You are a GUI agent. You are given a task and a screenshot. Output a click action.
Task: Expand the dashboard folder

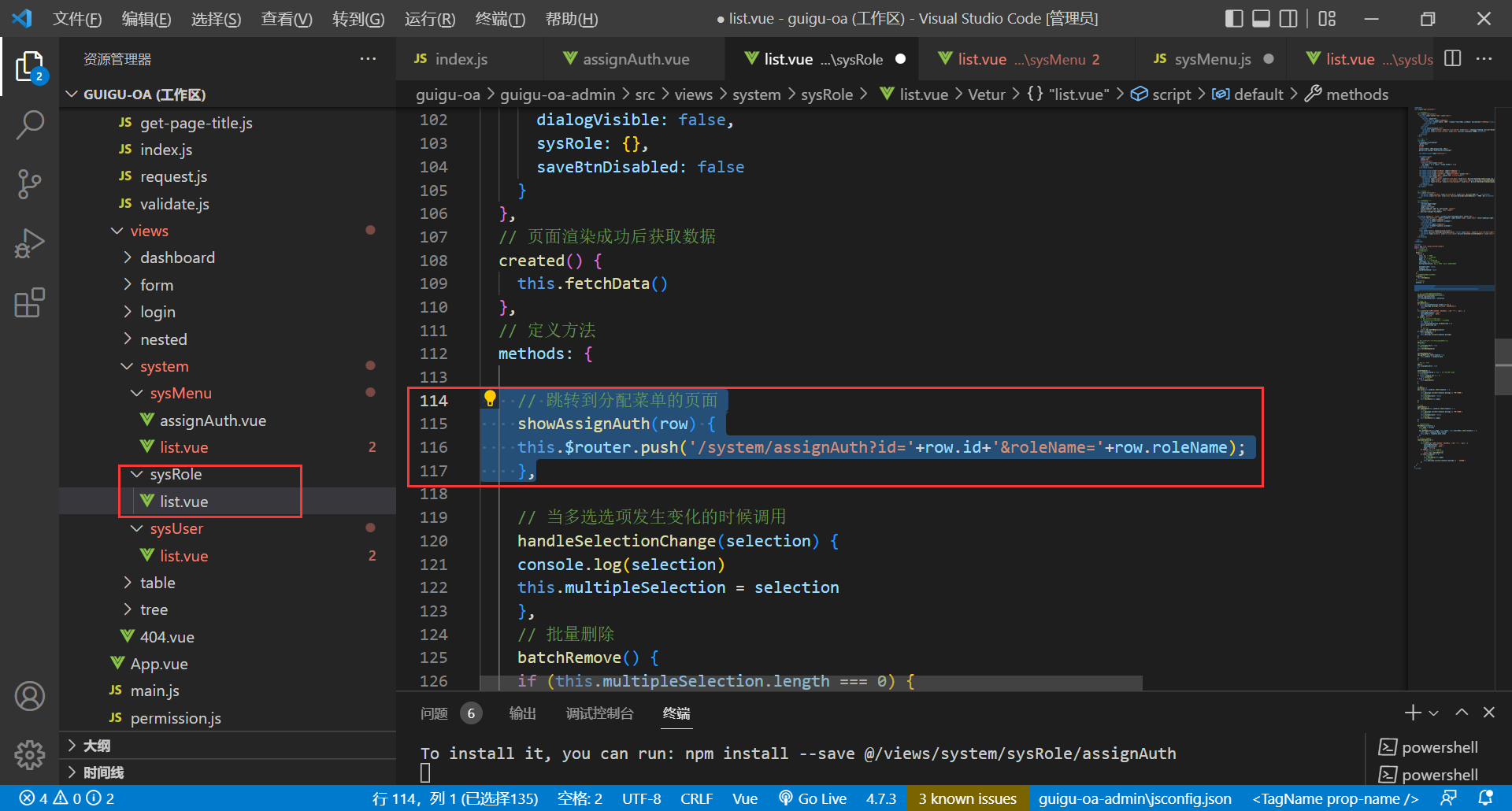click(177, 257)
